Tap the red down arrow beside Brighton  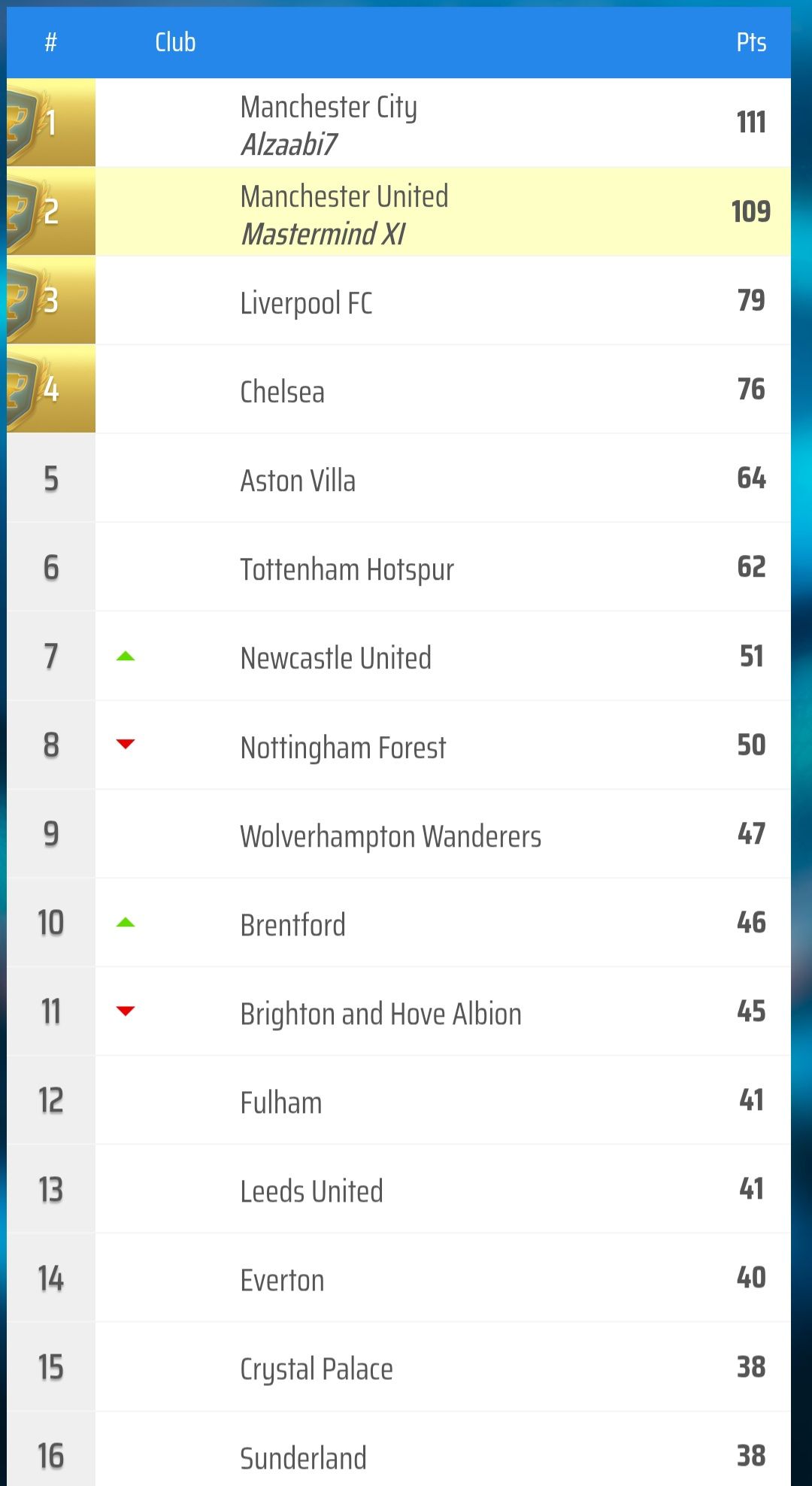click(126, 1011)
